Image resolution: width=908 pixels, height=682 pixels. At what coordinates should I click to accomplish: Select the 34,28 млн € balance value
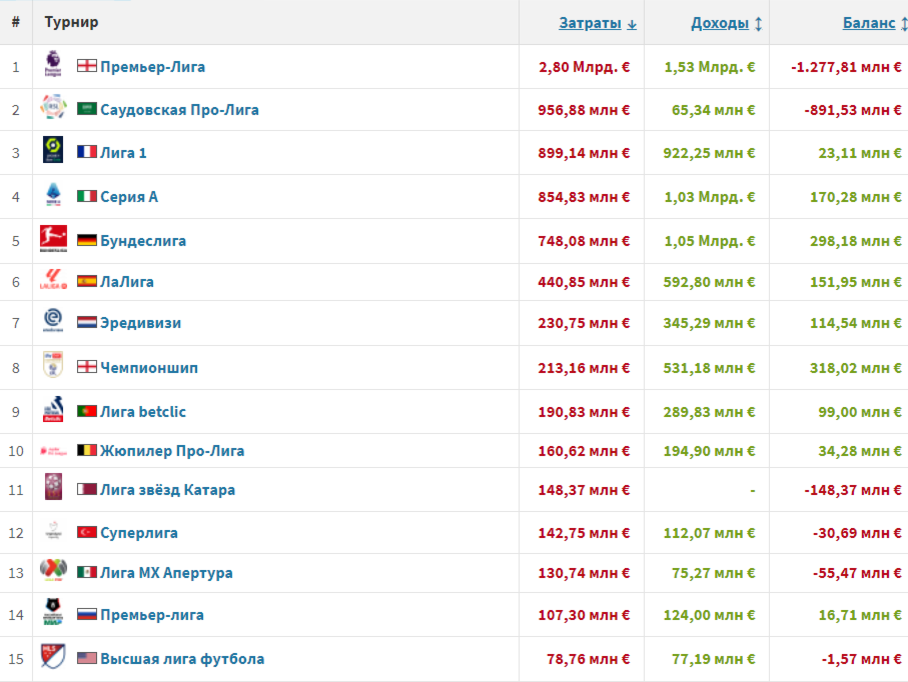pos(860,451)
